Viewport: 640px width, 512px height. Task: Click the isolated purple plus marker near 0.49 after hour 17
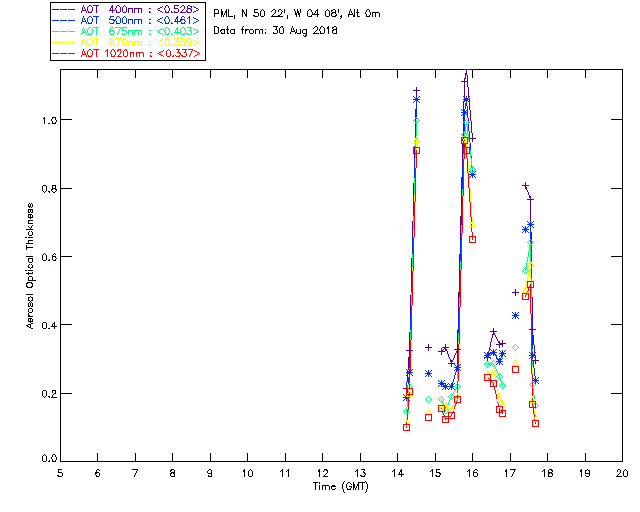[515, 292]
